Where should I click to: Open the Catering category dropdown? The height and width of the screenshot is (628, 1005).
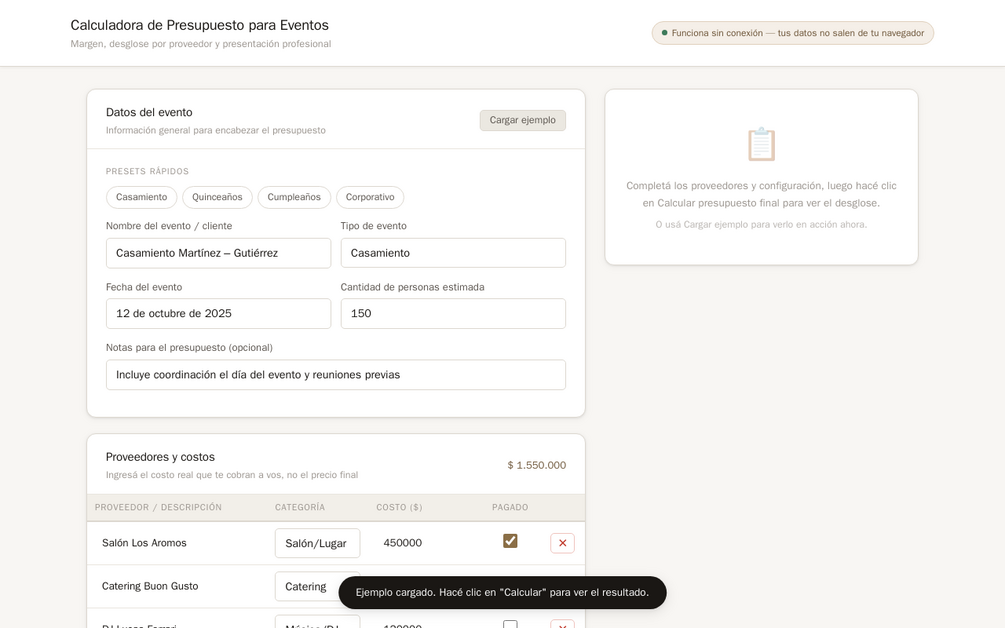(317, 586)
